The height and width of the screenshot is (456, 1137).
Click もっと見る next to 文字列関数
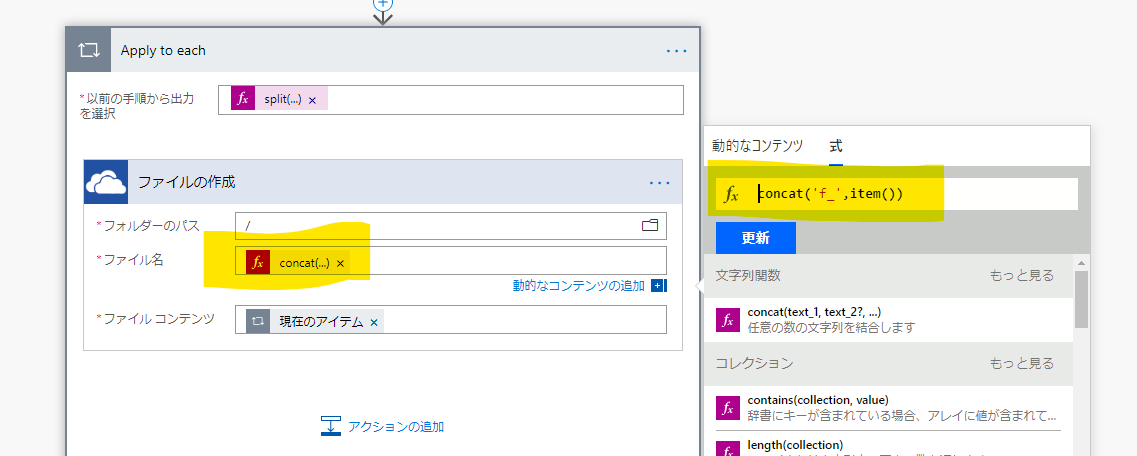point(1022,275)
